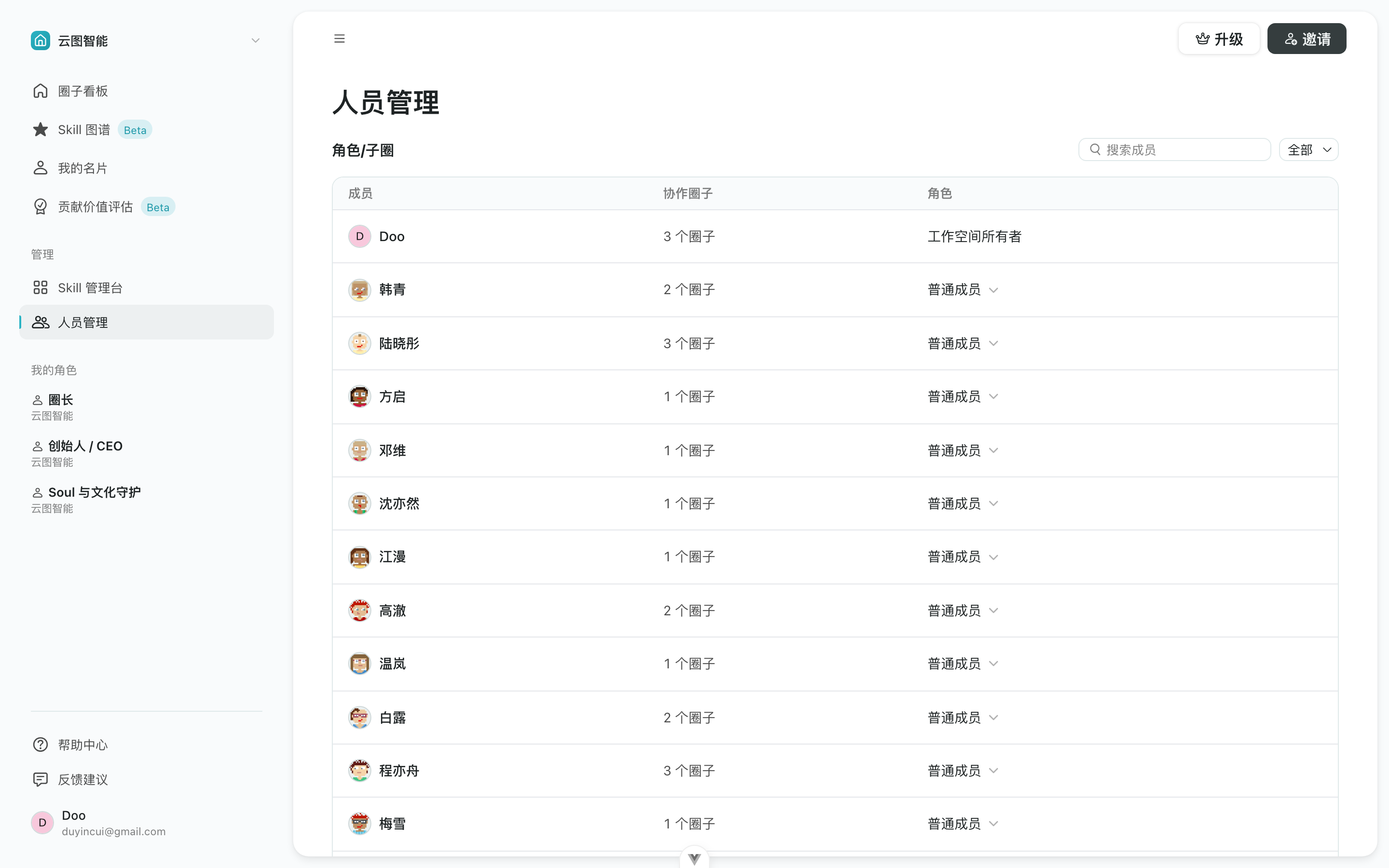This screenshot has height=868, width=1389.
Task: Open the Doo account profile at sidebar bottom
Action: tap(146, 823)
